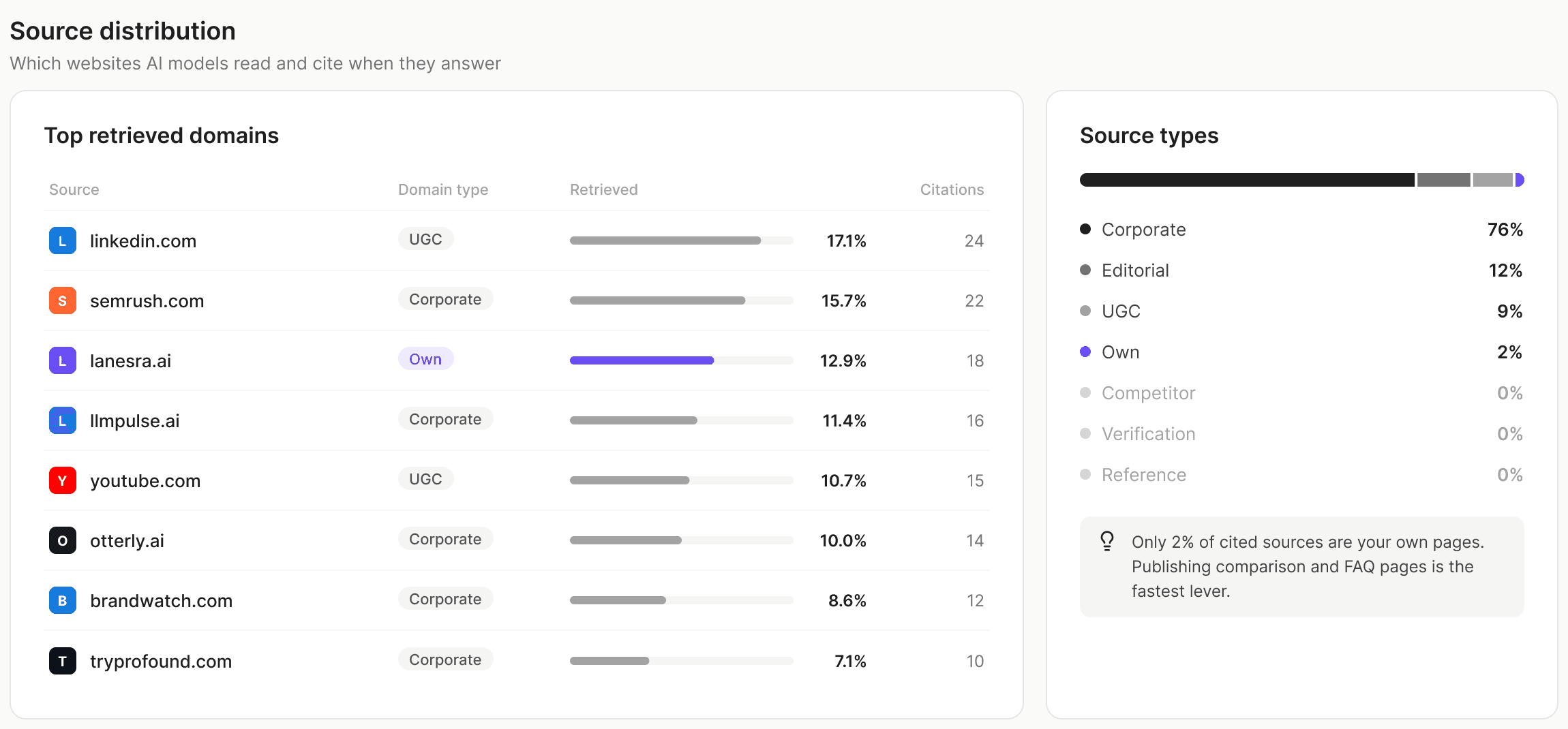Screen dimensions: 1568x729
Task: Sort by the Domain type column header
Action: [x=443, y=189]
